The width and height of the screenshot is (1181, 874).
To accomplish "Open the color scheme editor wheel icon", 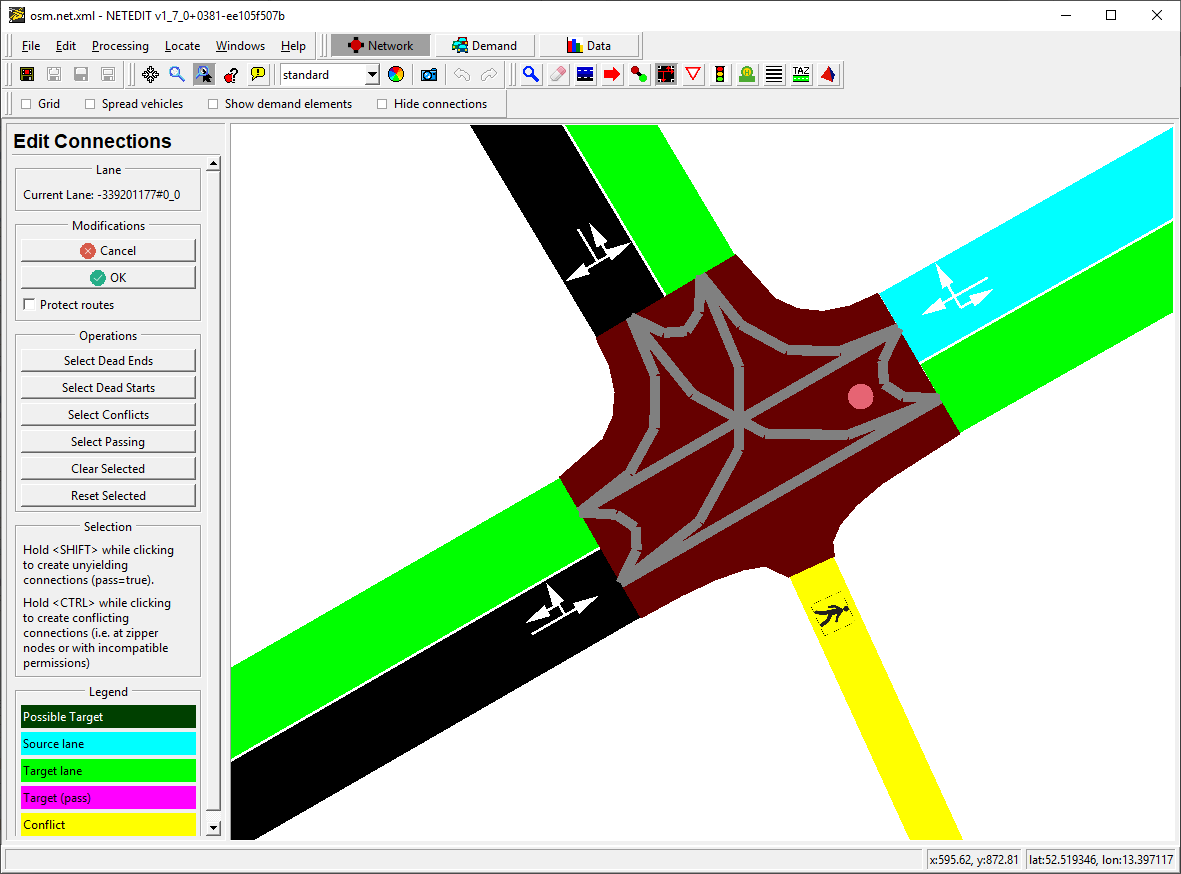I will [x=396, y=75].
